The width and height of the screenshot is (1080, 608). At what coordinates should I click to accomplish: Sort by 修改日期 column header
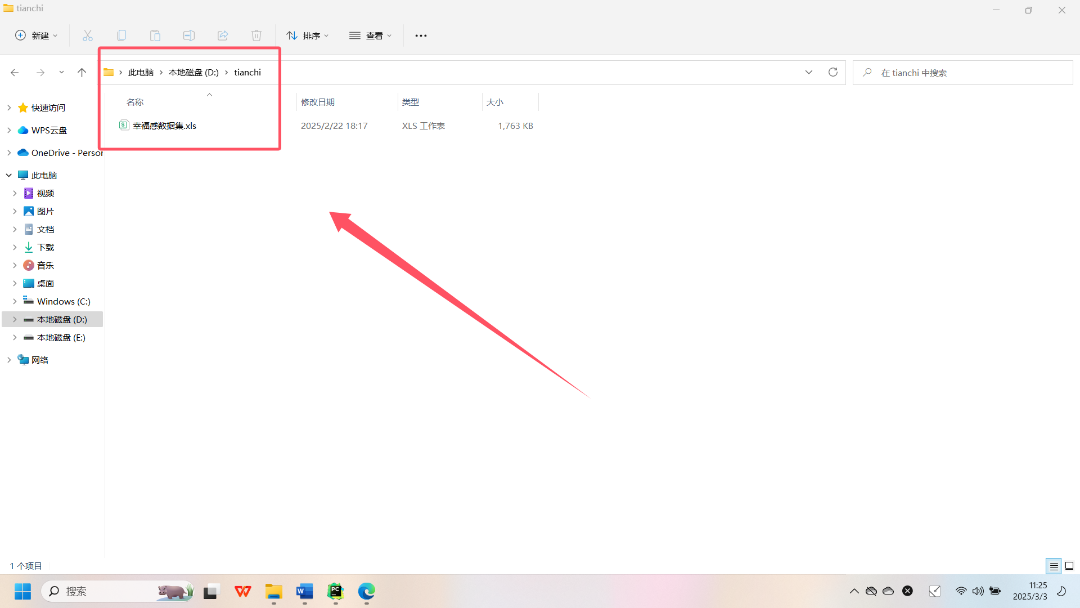click(x=318, y=102)
